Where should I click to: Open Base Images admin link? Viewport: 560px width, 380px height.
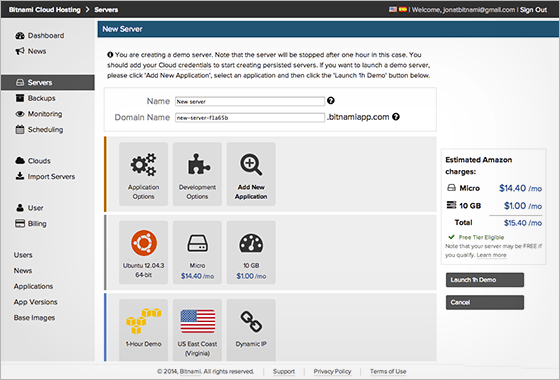(35, 318)
